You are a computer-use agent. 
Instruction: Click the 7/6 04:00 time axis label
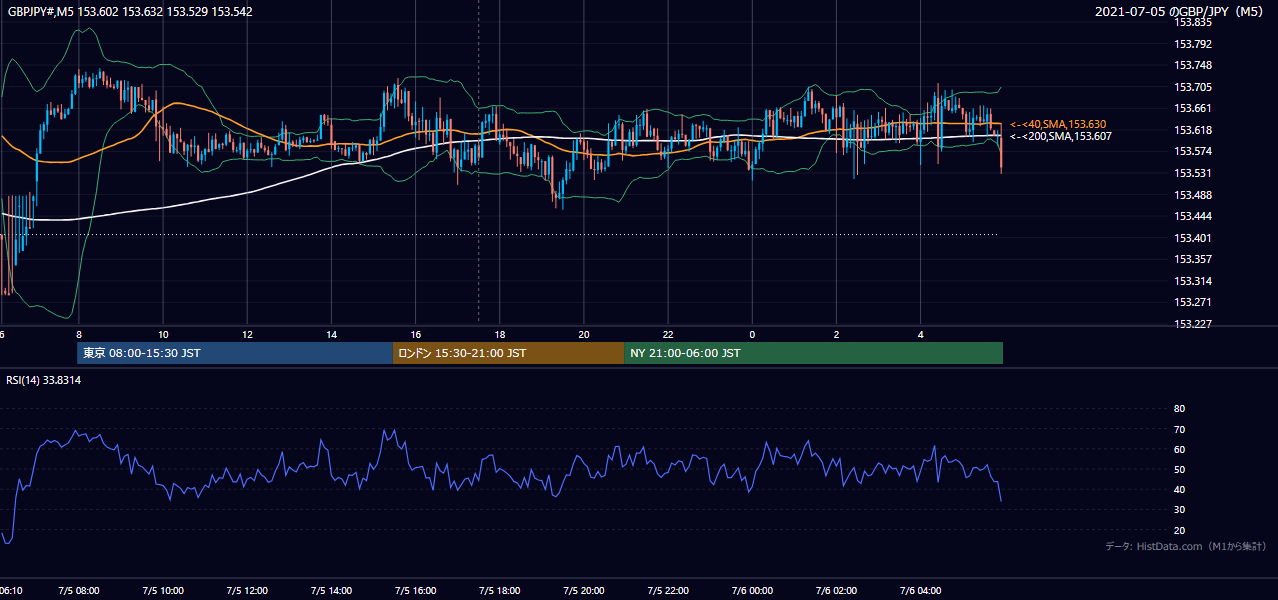tap(921, 590)
